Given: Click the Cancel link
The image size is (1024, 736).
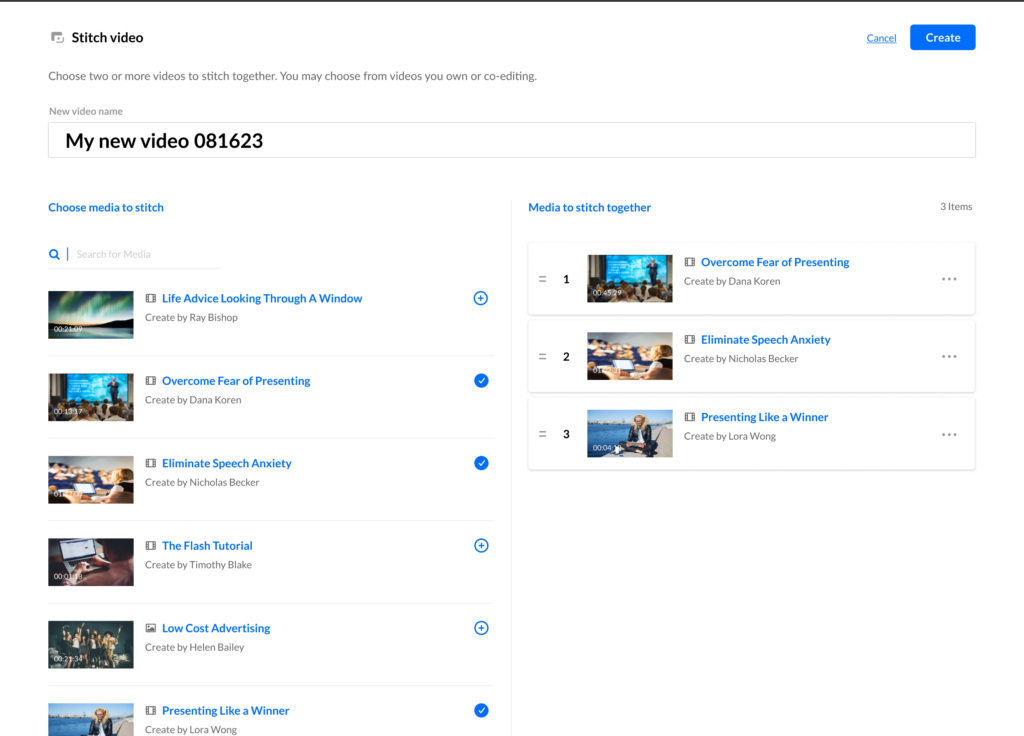Looking at the screenshot, I should 881,38.
